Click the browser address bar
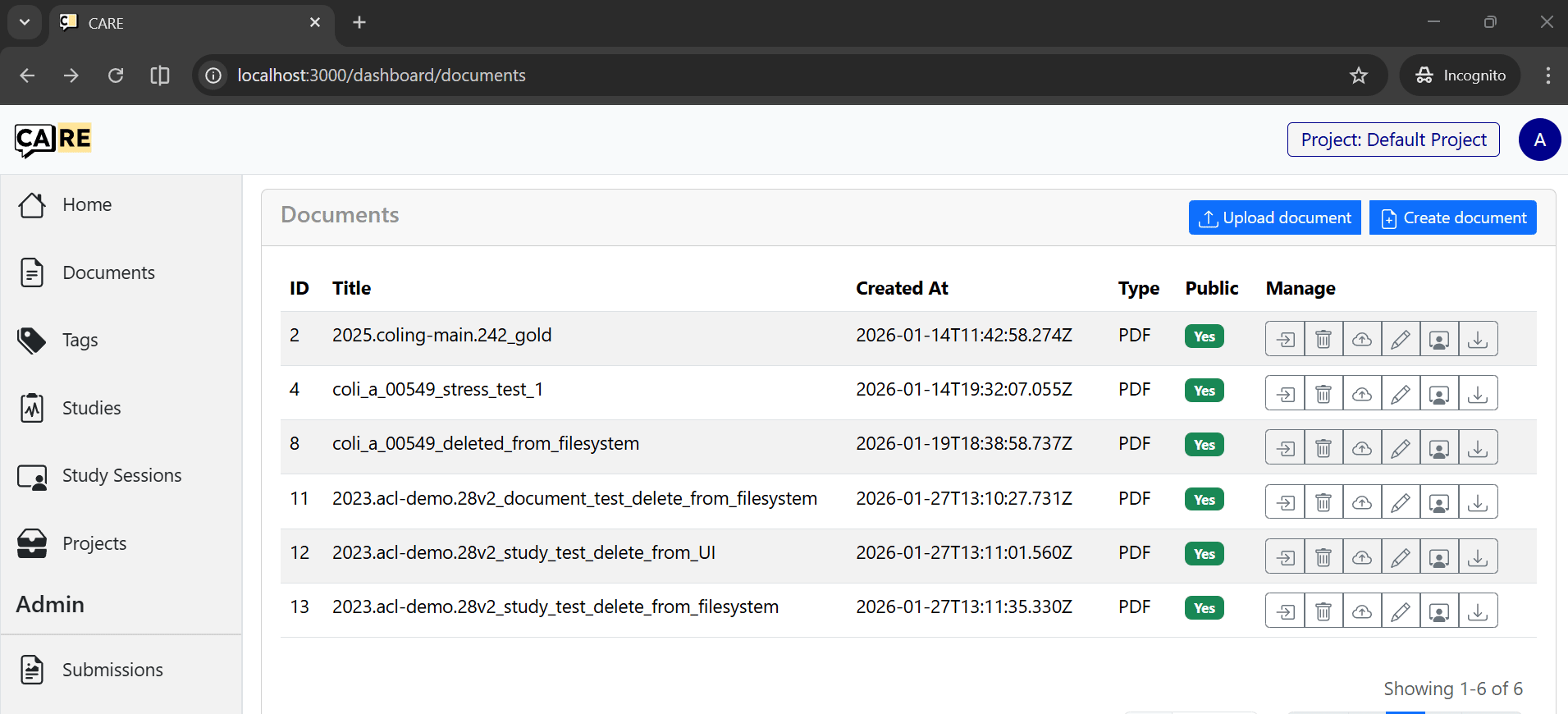The width and height of the screenshot is (1568, 714). [738, 76]
